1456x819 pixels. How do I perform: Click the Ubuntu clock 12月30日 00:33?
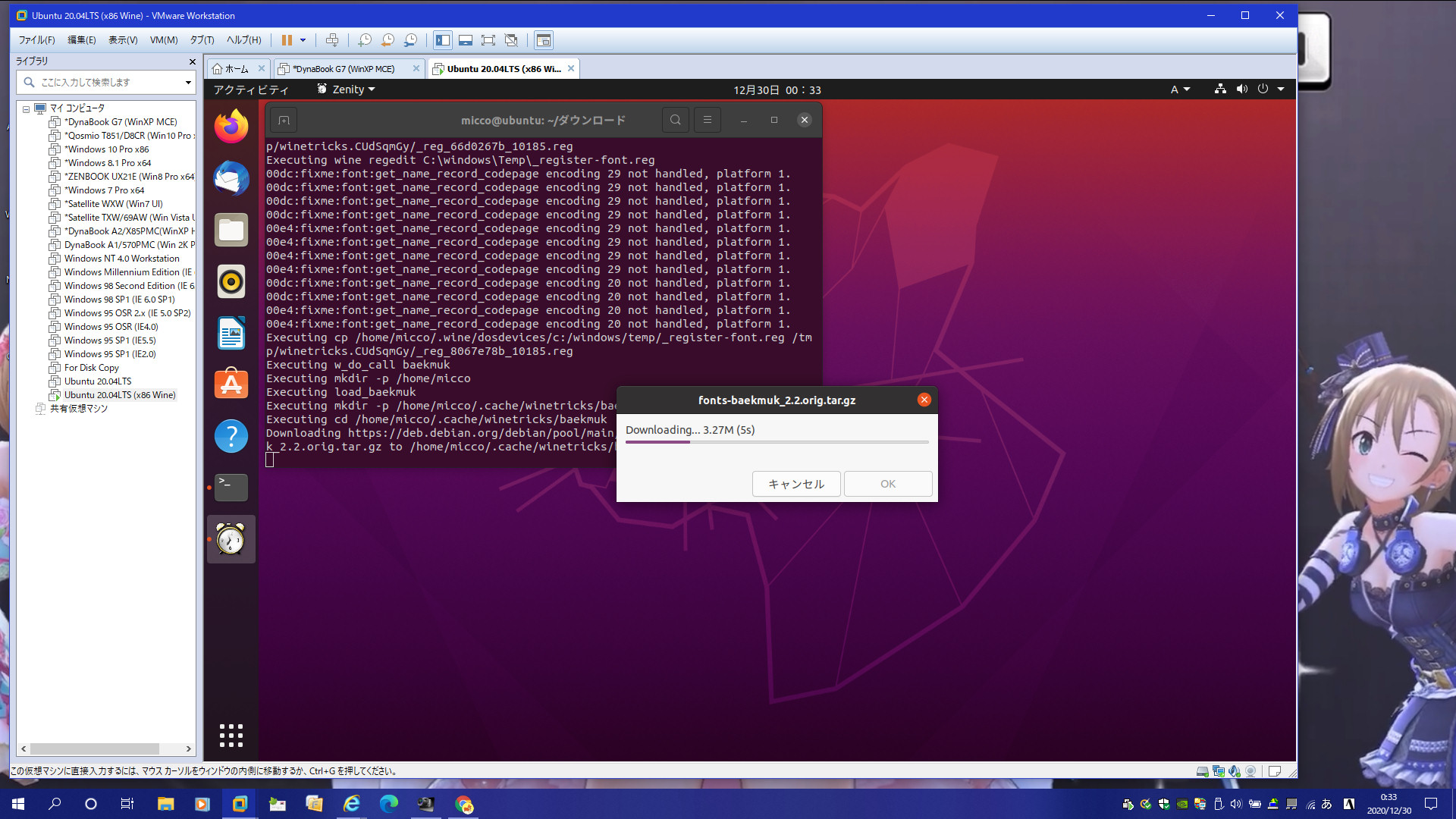(777, 89)
